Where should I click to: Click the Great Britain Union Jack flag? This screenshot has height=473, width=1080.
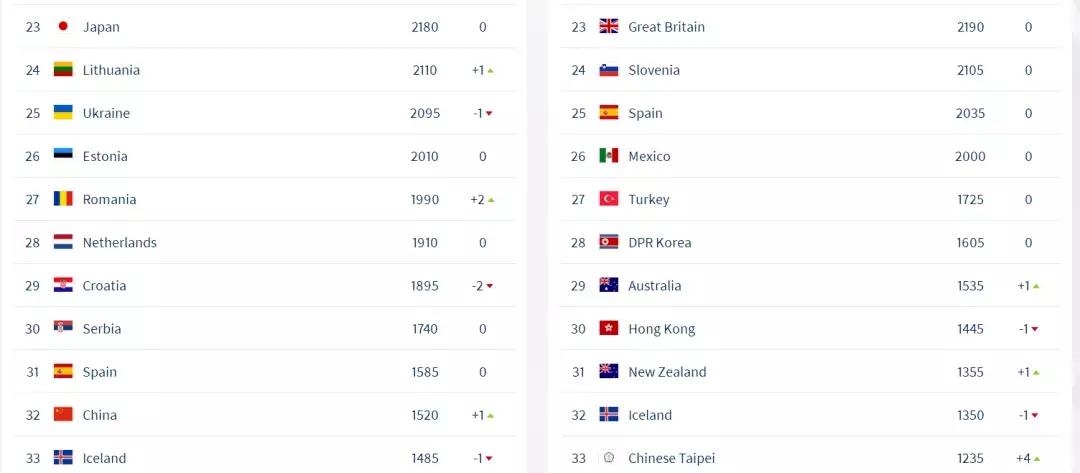pyautogui.click(x=608, y=27)
